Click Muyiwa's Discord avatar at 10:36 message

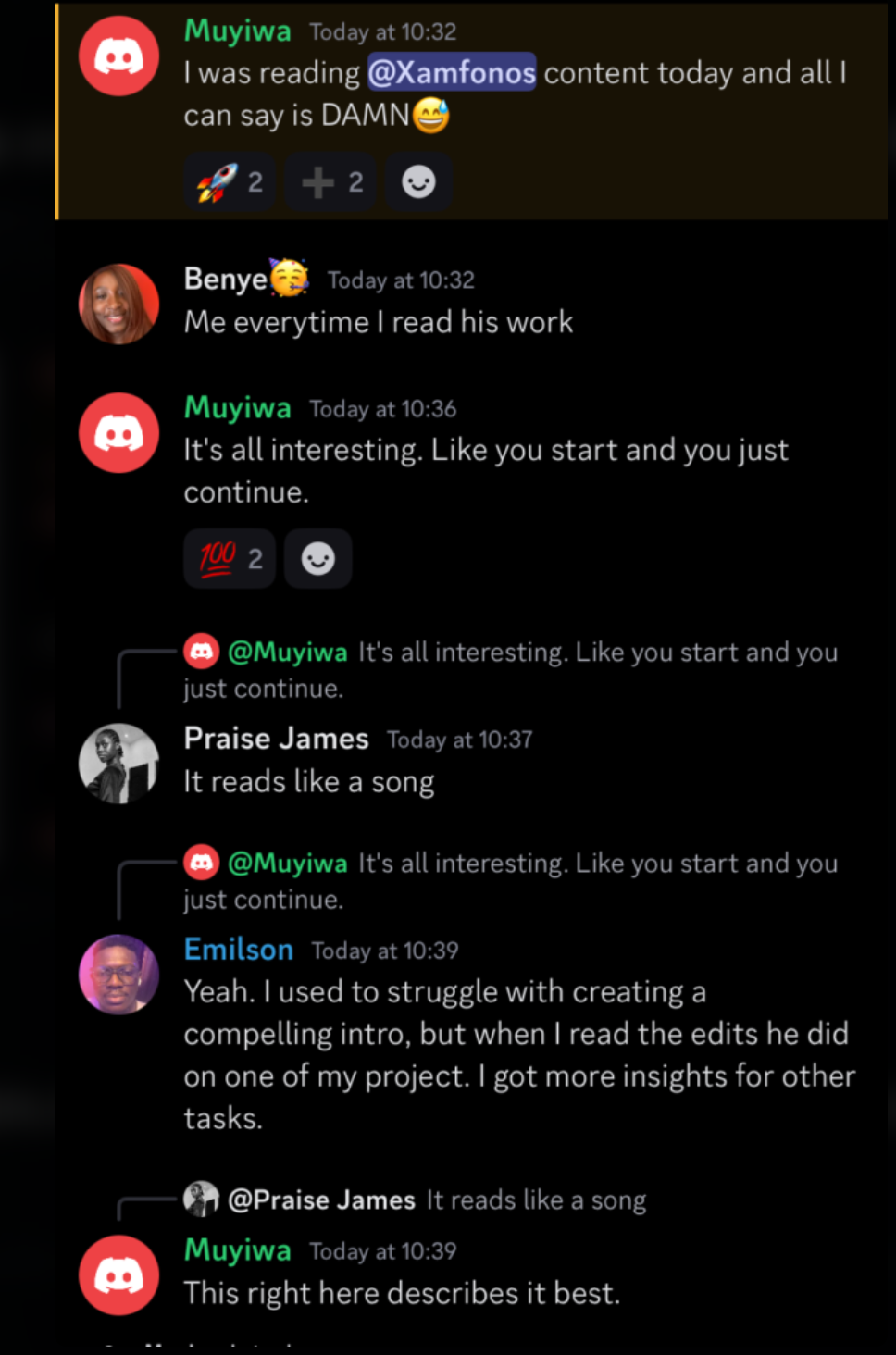pyautogui.click(x=118, y=433)
